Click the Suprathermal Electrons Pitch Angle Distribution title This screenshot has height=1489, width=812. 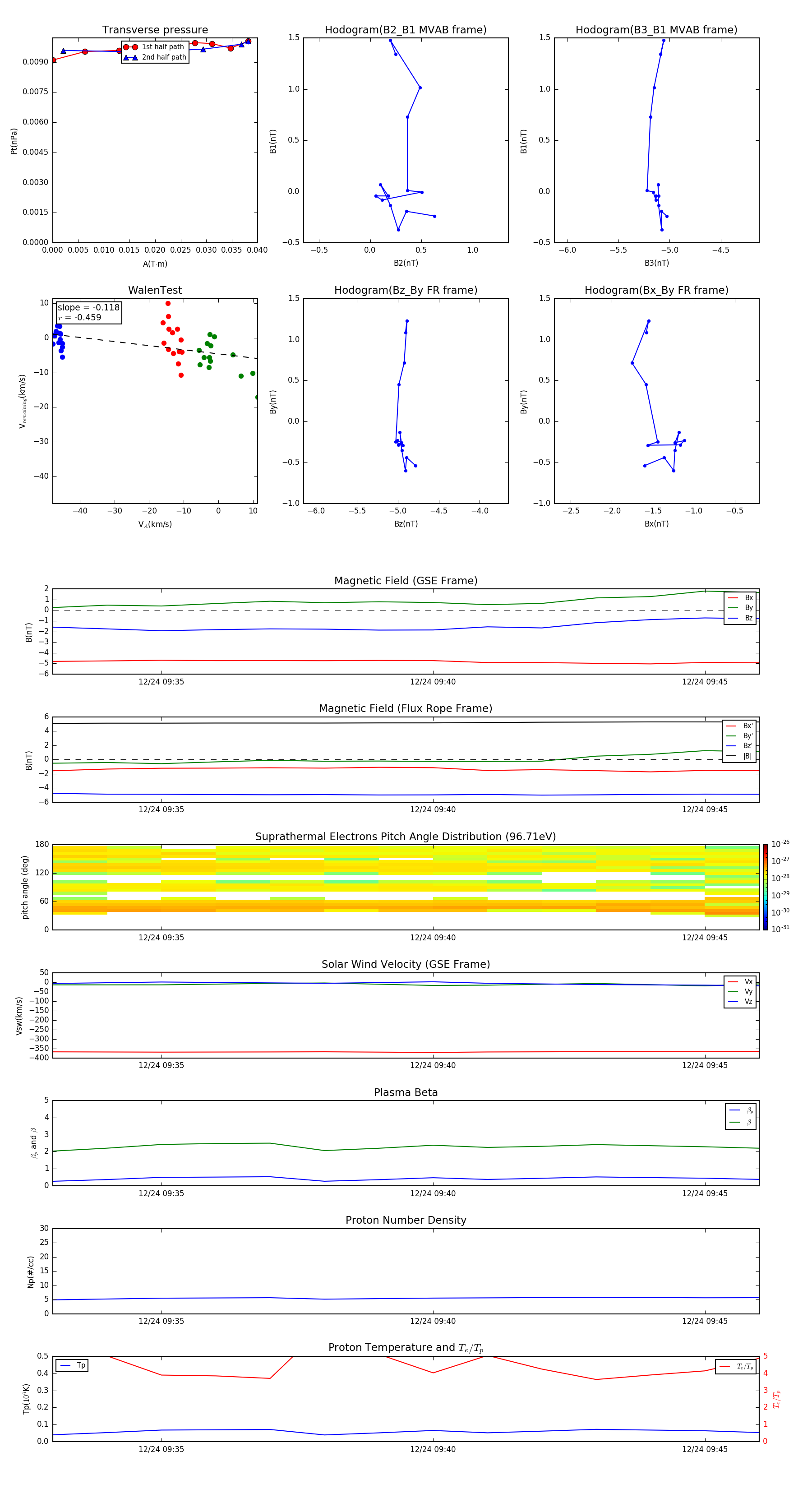point(406,837)
